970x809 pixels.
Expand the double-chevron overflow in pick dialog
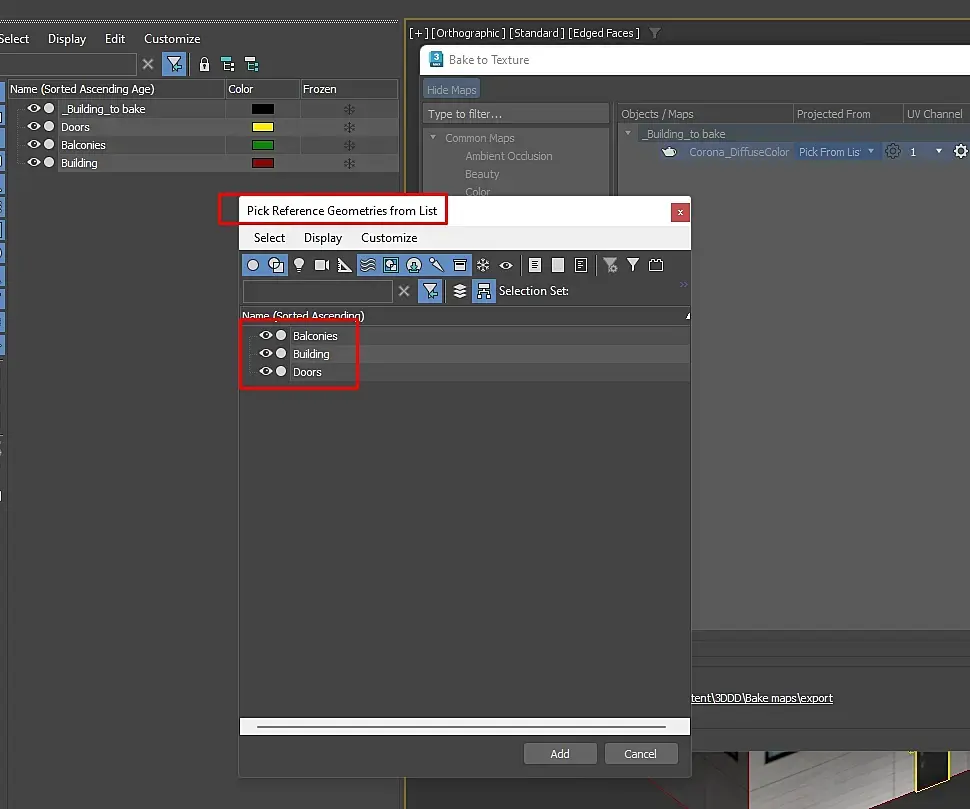tap(684, 285)
